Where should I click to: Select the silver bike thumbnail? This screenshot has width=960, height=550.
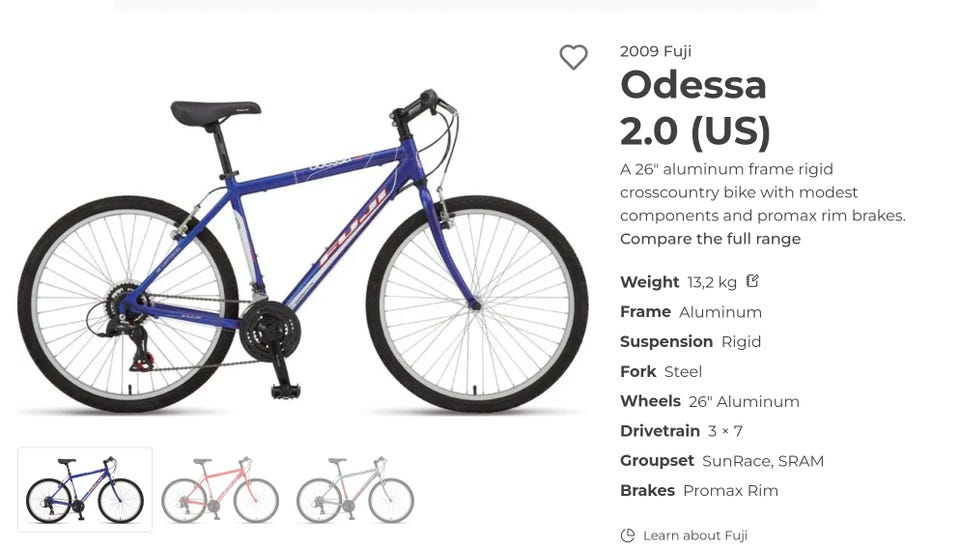click(355, 489)
